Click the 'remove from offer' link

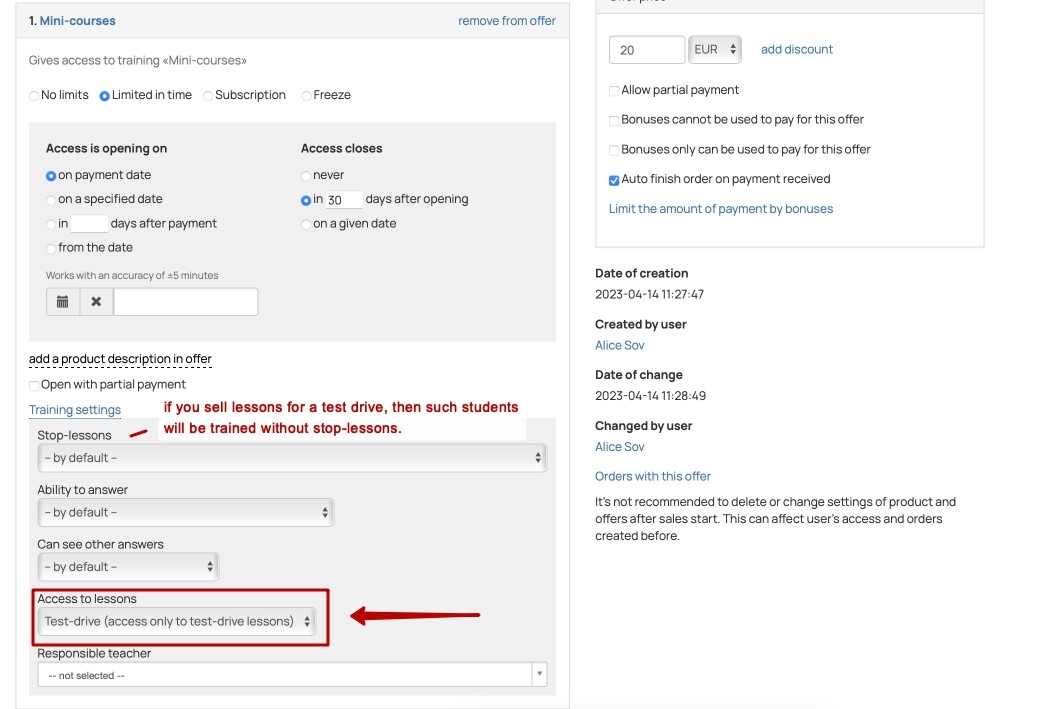[507, 21]
